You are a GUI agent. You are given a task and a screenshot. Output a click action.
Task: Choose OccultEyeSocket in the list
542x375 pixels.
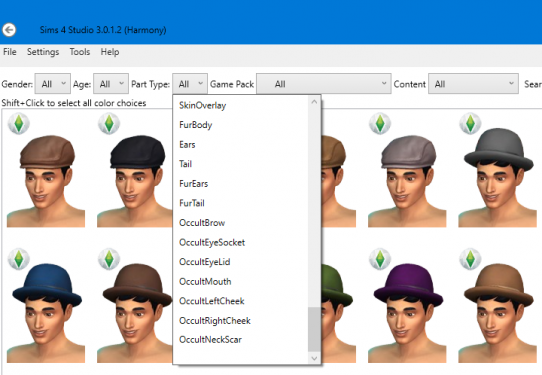pos(240,242)
